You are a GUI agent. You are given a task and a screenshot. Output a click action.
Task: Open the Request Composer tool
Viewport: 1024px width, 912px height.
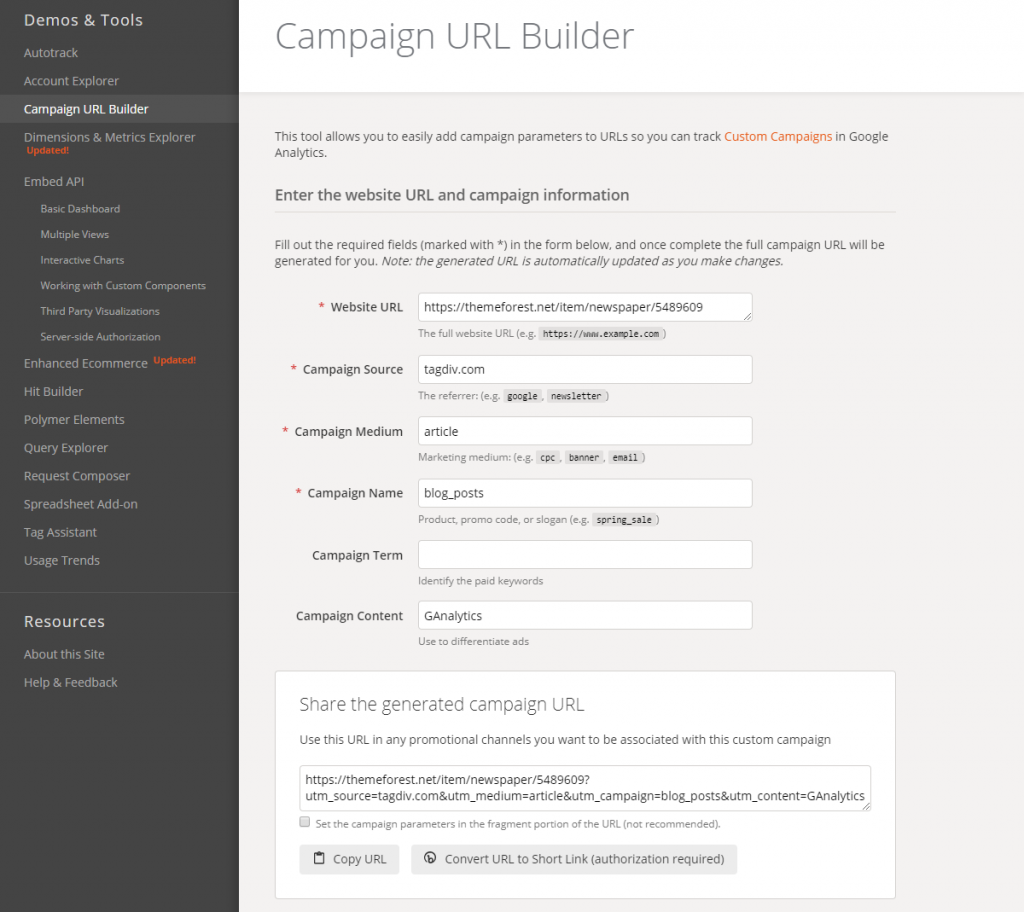click(76, 475)
